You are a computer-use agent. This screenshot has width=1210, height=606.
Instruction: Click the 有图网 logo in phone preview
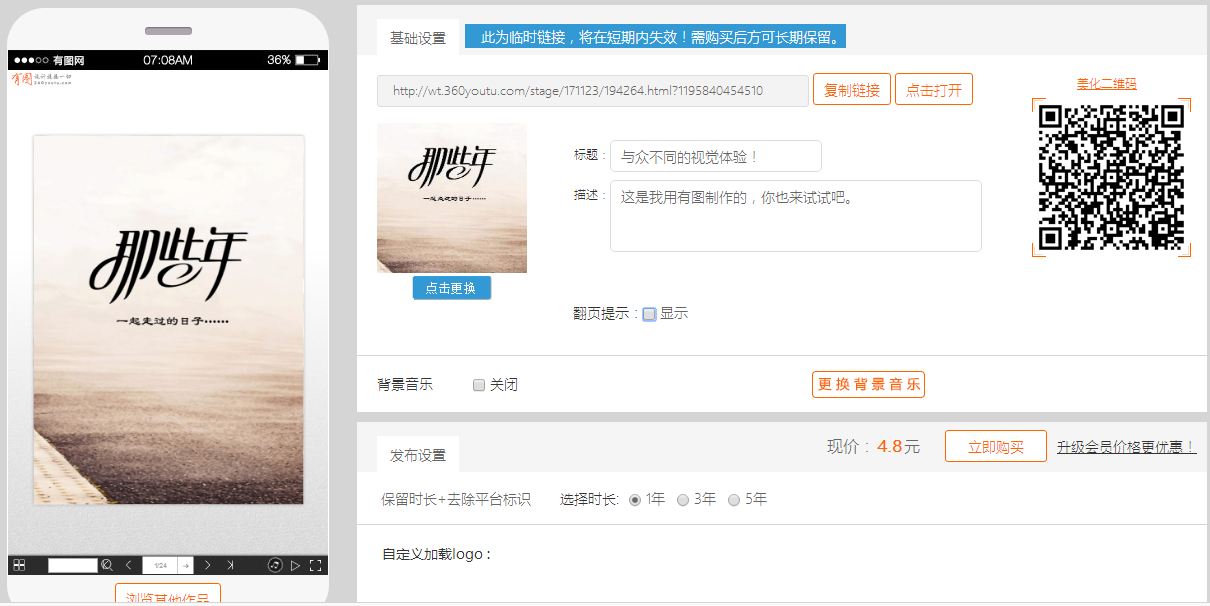[x=42, y=79]
